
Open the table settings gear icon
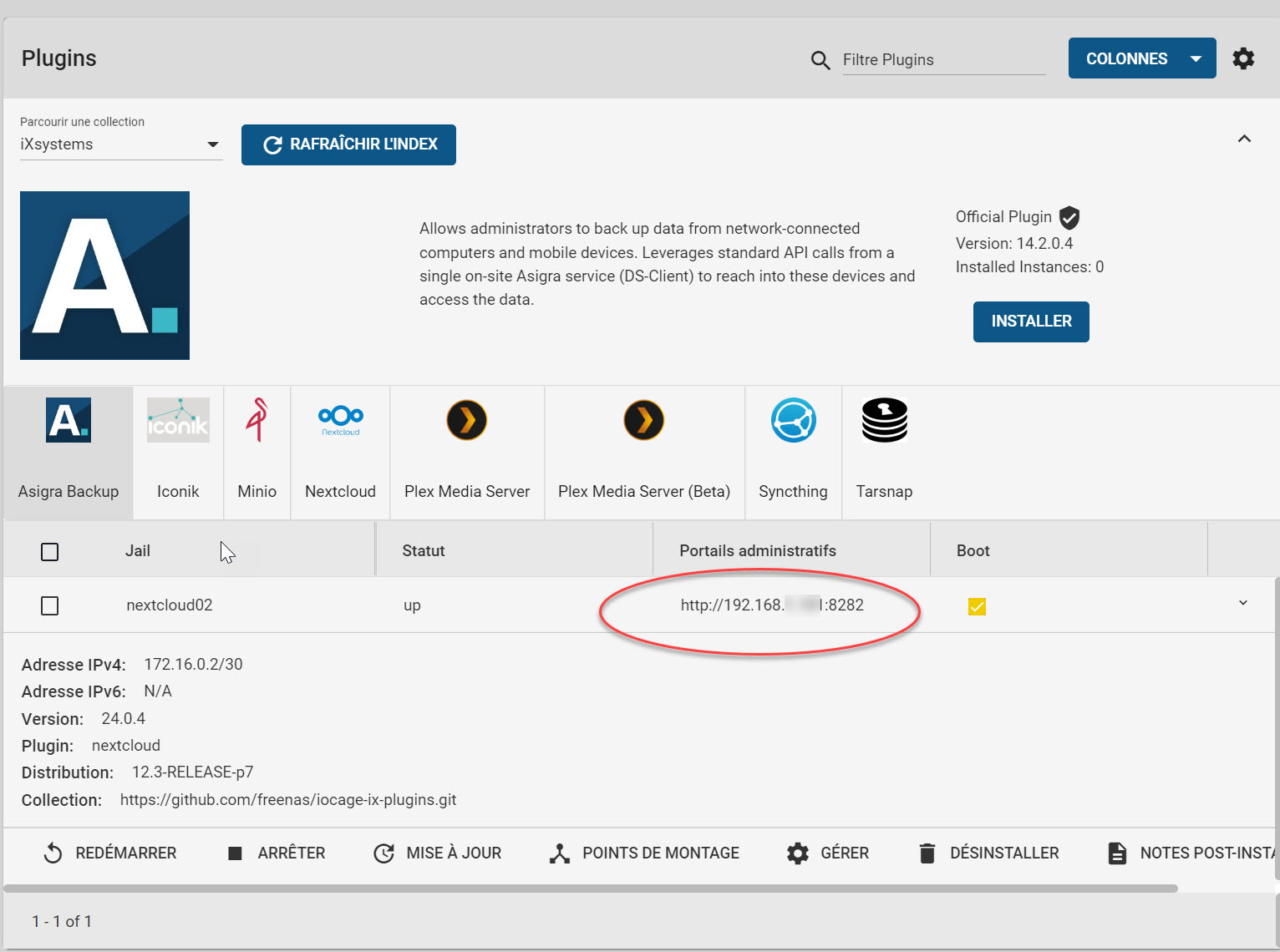pyautogui.click(x=1243, y=58)
